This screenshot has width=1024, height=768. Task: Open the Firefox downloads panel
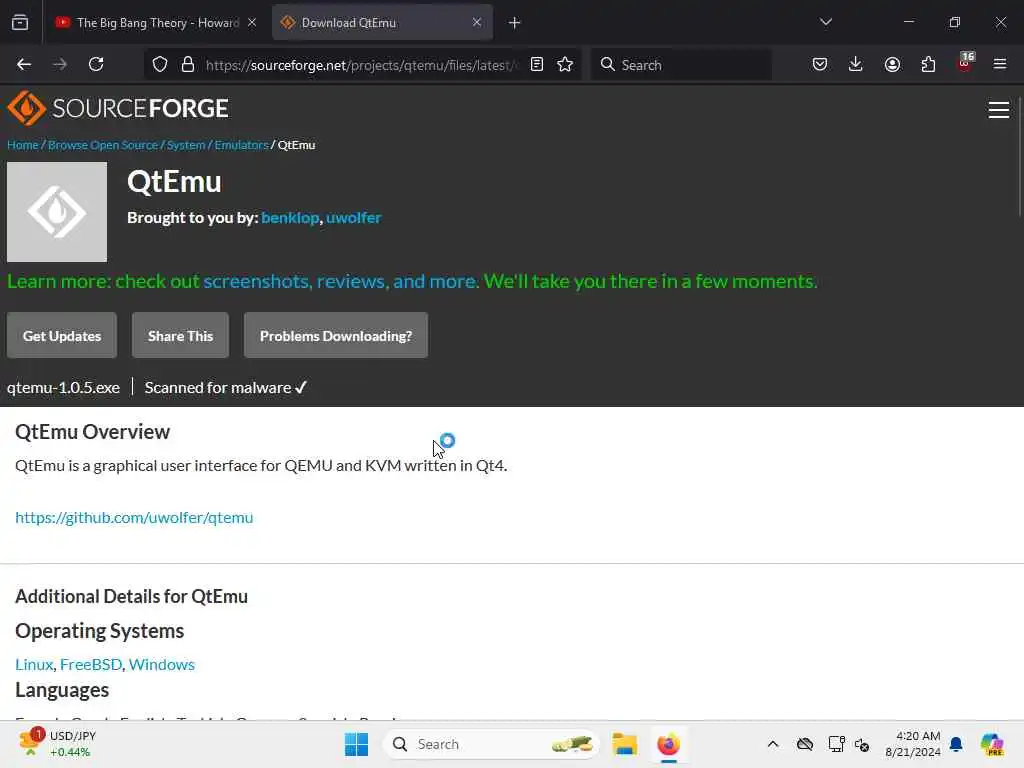pos(856,64)
